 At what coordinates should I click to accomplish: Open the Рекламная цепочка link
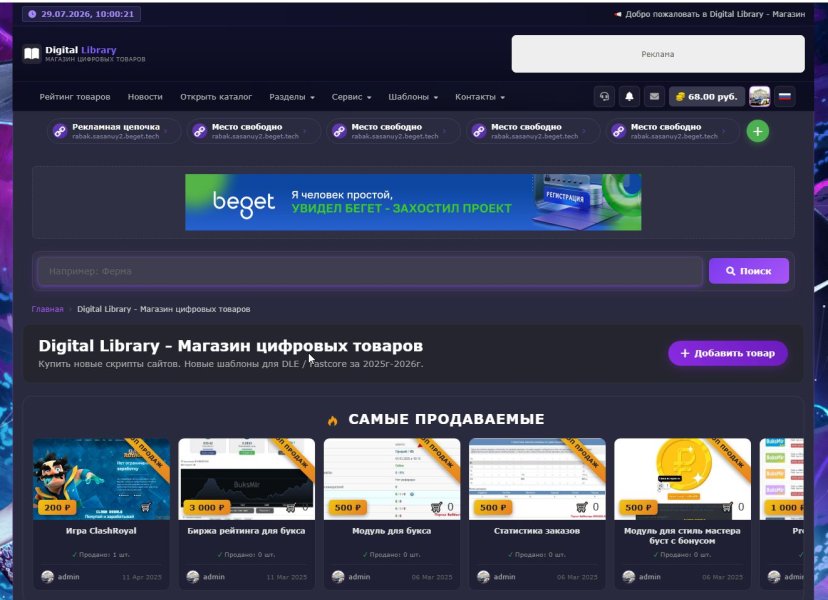click(113, 131)
